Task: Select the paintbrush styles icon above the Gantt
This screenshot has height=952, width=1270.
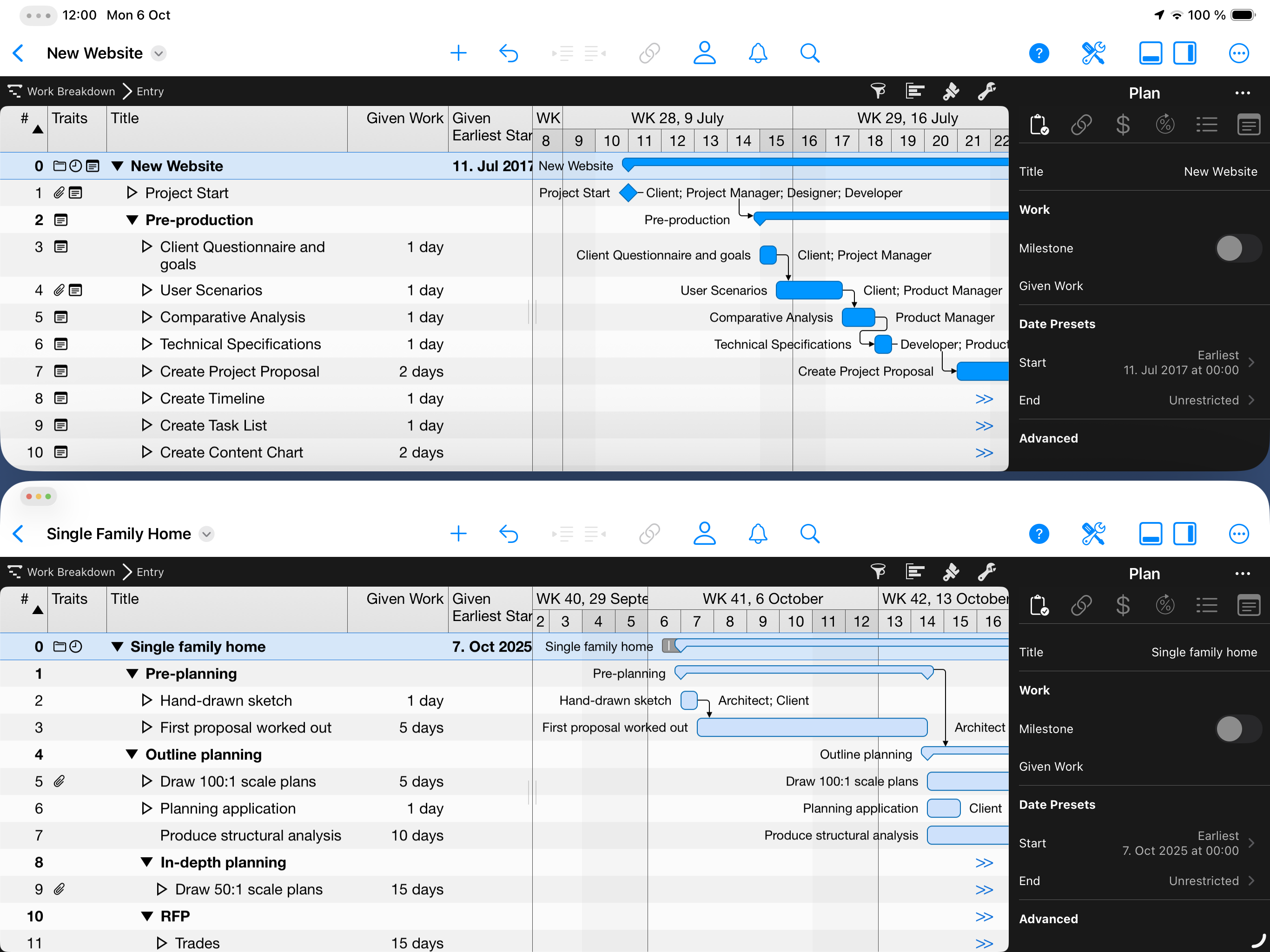Action: [x=951, y=91]
